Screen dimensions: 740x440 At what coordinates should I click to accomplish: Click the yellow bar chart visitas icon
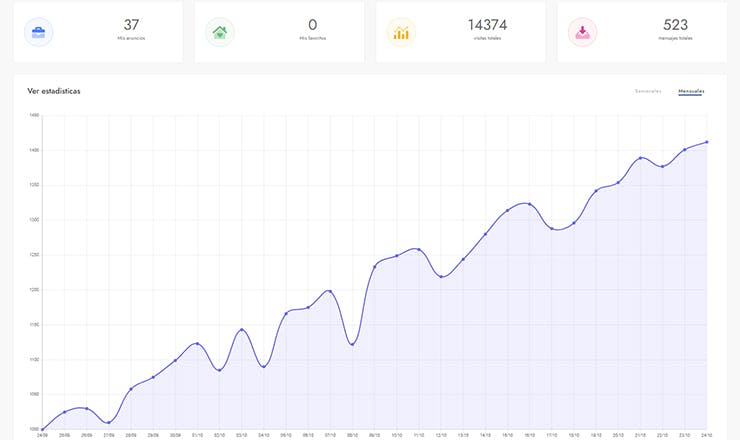coord(401,32)
